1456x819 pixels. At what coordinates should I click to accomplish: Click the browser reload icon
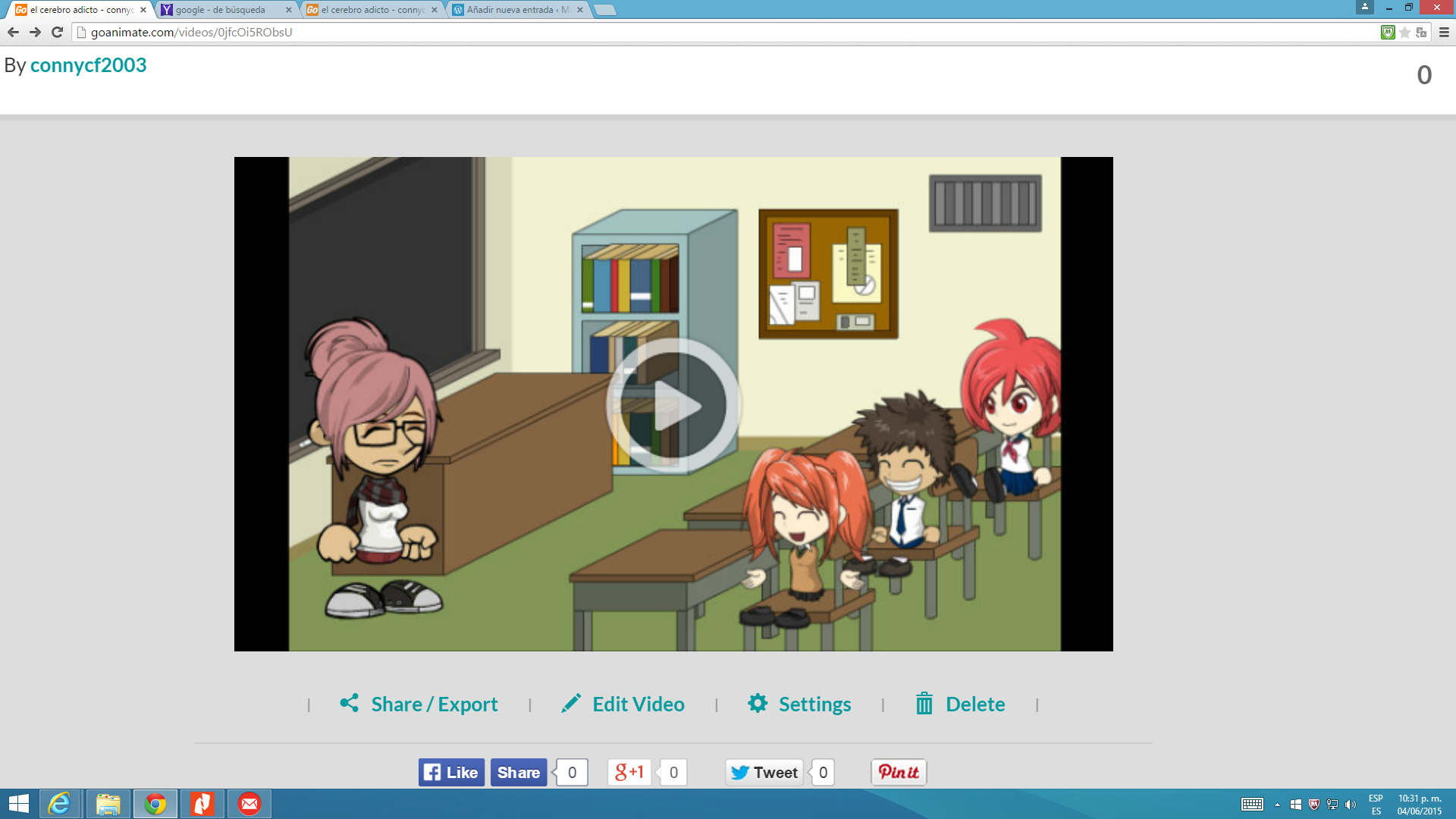[x=57, y=32]
